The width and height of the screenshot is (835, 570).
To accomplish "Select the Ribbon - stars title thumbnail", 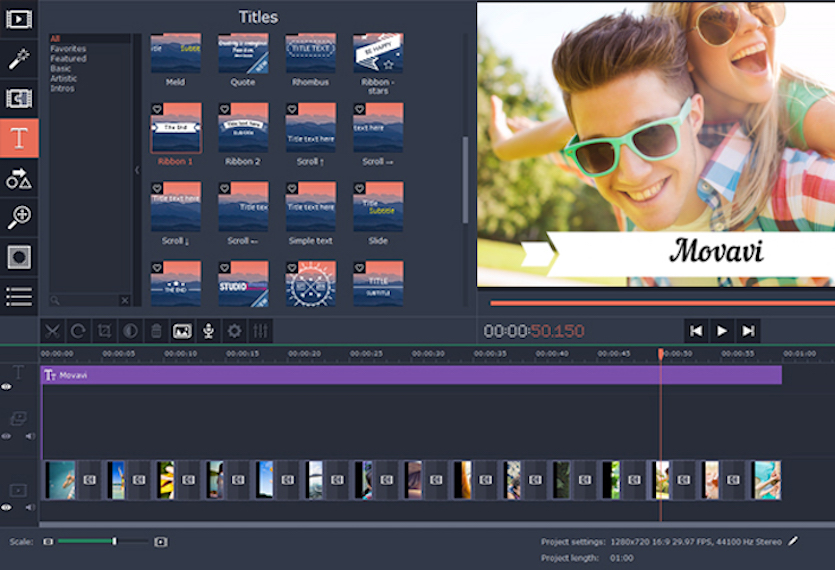I will (x=378, y=53).
